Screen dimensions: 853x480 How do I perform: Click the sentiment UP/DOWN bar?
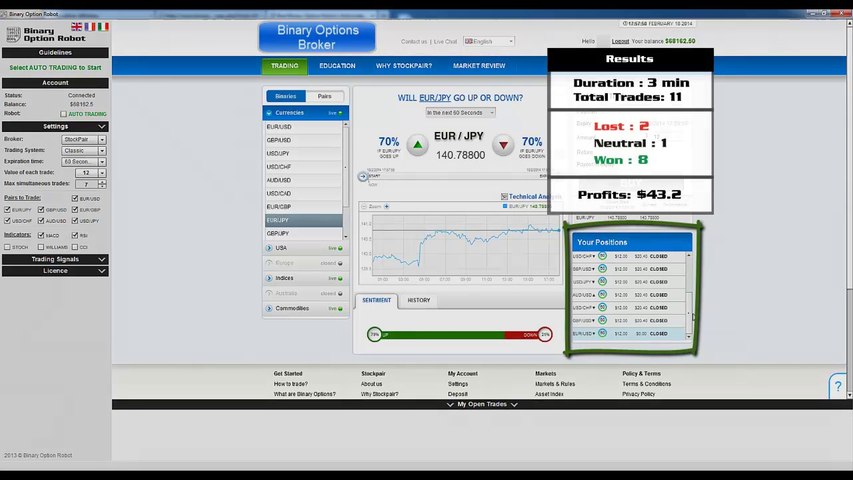(460, 335)
